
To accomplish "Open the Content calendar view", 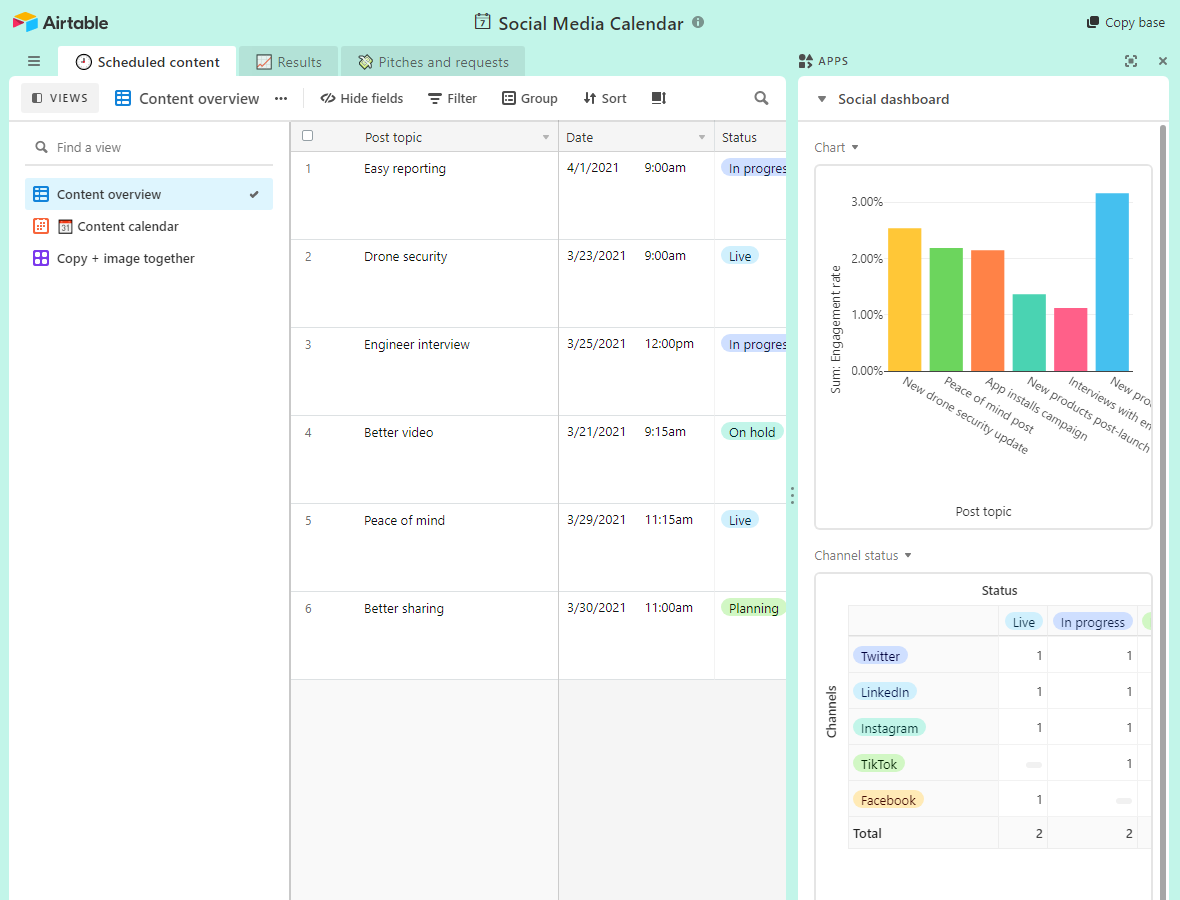I will click(x=149, y=226).
